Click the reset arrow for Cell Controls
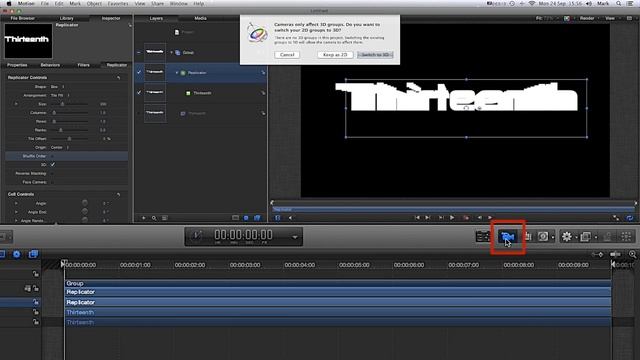The image size is (640, 360). 118,194
